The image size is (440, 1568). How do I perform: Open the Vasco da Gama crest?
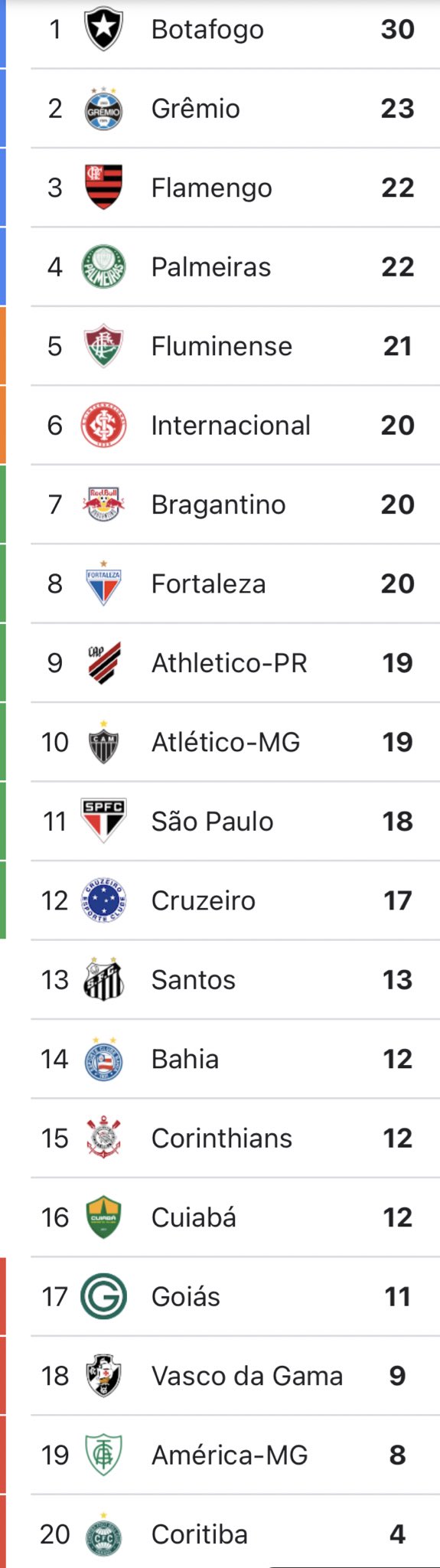pyautogui.click(x=103, y=1375)
